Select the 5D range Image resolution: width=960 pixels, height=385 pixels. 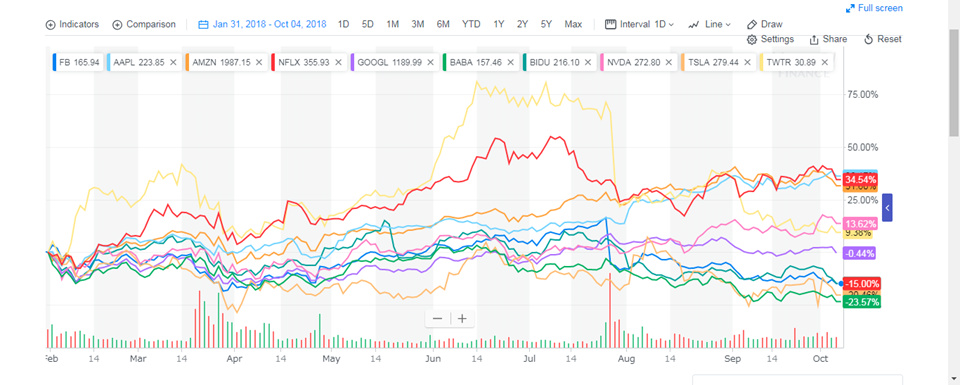coord(367,24)
